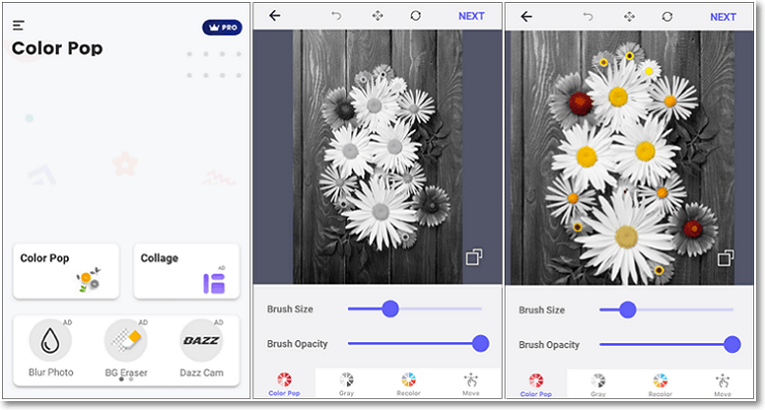The width and height of the screenshot is (765, 410).
Task: Go back from the middle editor screen
Action: [275, 16]
